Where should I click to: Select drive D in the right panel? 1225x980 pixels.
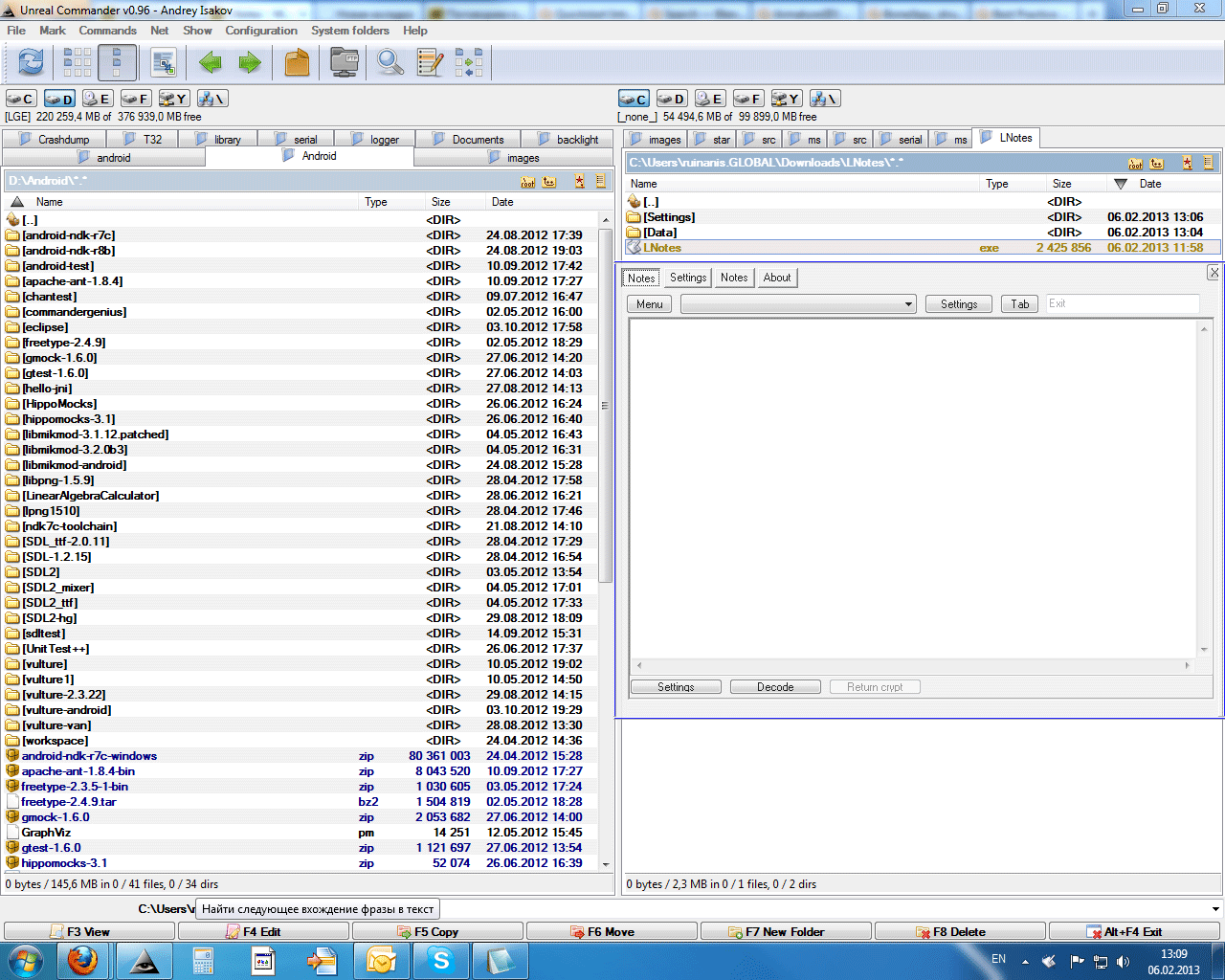[672, 99]
